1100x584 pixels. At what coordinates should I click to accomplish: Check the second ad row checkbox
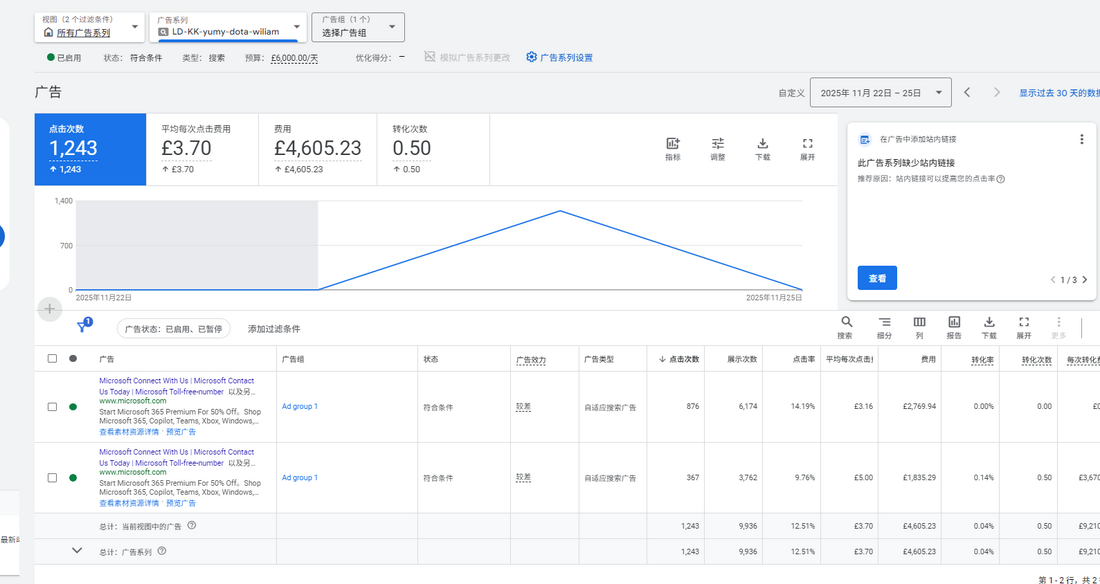pyautogui.click(x=52, y=478)
